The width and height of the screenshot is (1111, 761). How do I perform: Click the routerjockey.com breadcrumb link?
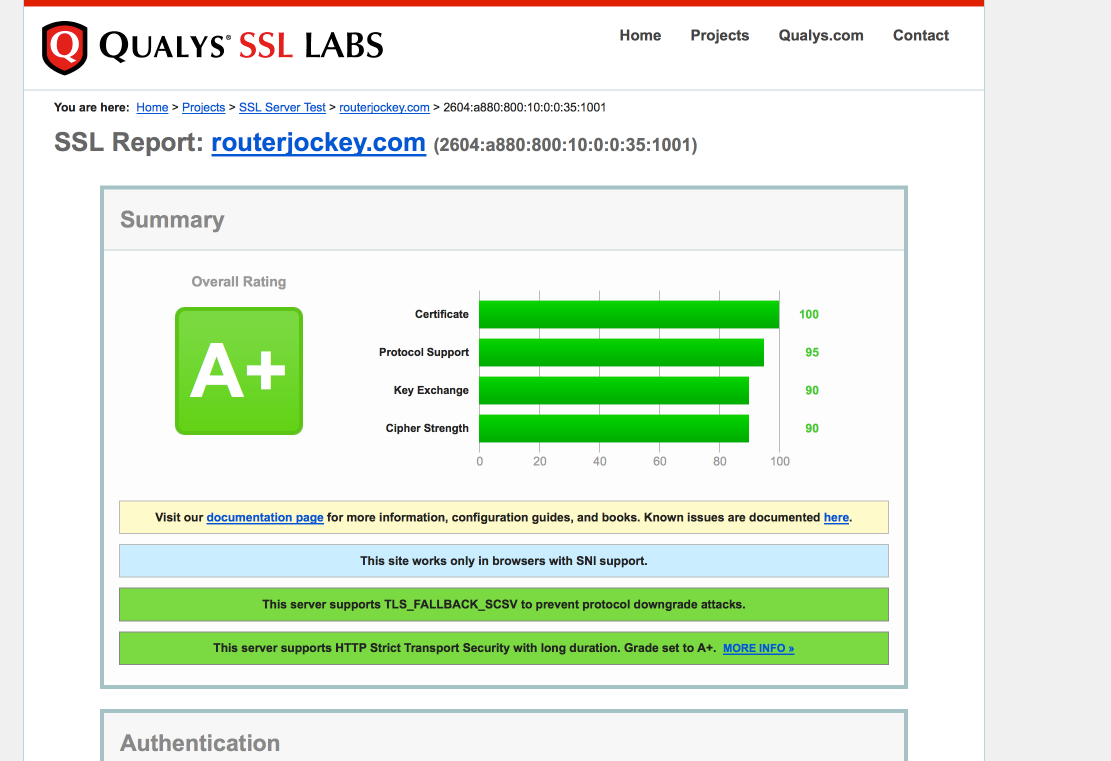pyautogui.click(x=384, y=107)
